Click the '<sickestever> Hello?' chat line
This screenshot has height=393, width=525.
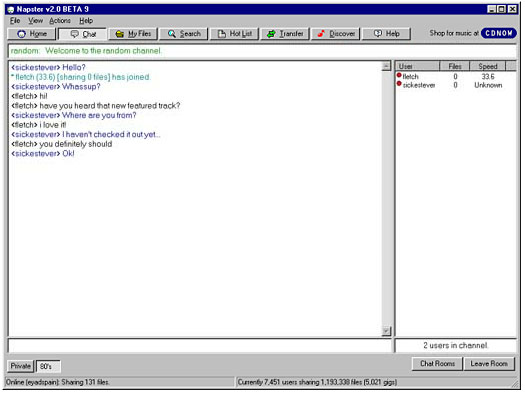click(x=49, y=67)
